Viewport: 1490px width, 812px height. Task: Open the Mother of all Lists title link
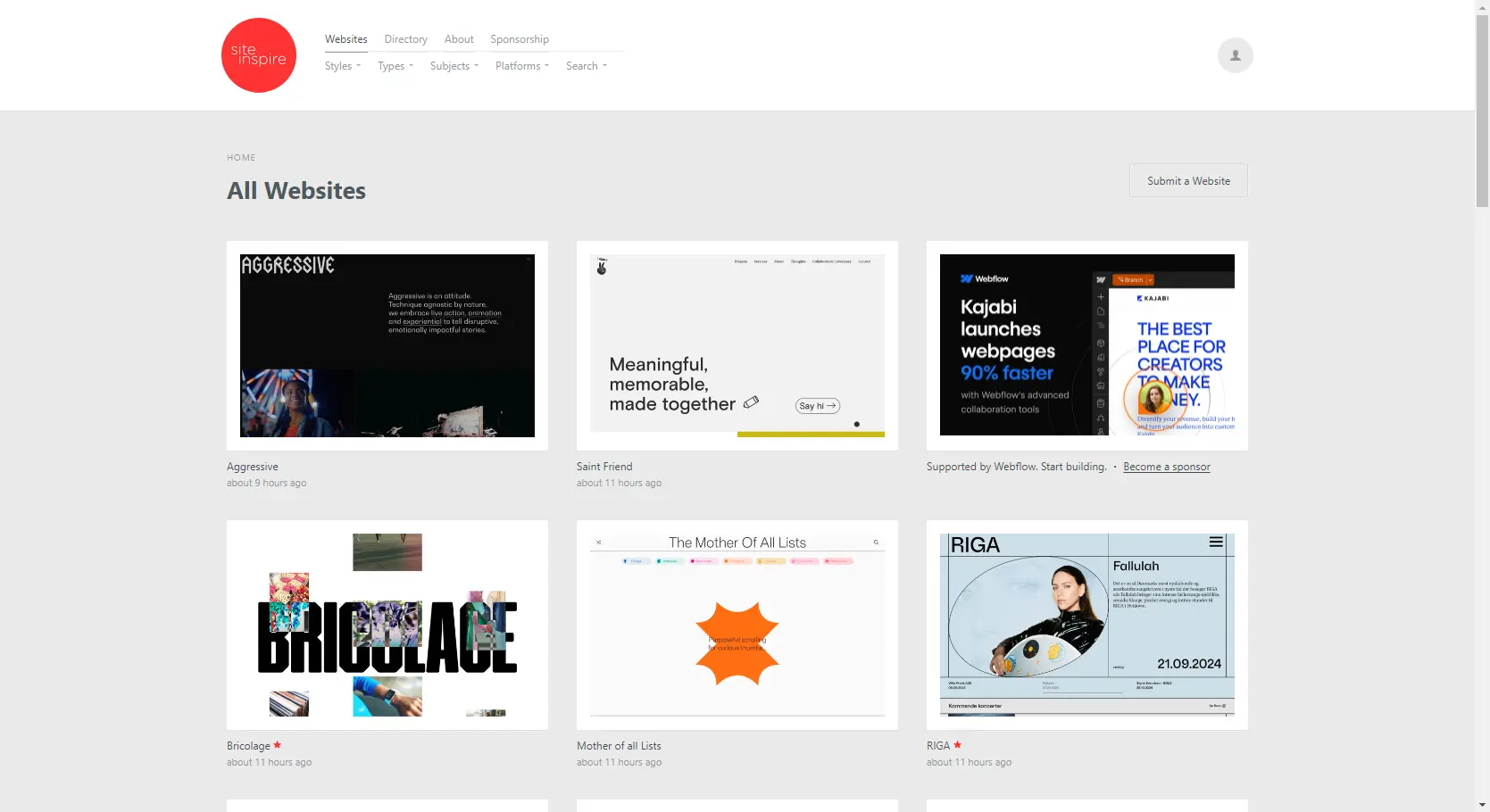click(x=619, y=746)
